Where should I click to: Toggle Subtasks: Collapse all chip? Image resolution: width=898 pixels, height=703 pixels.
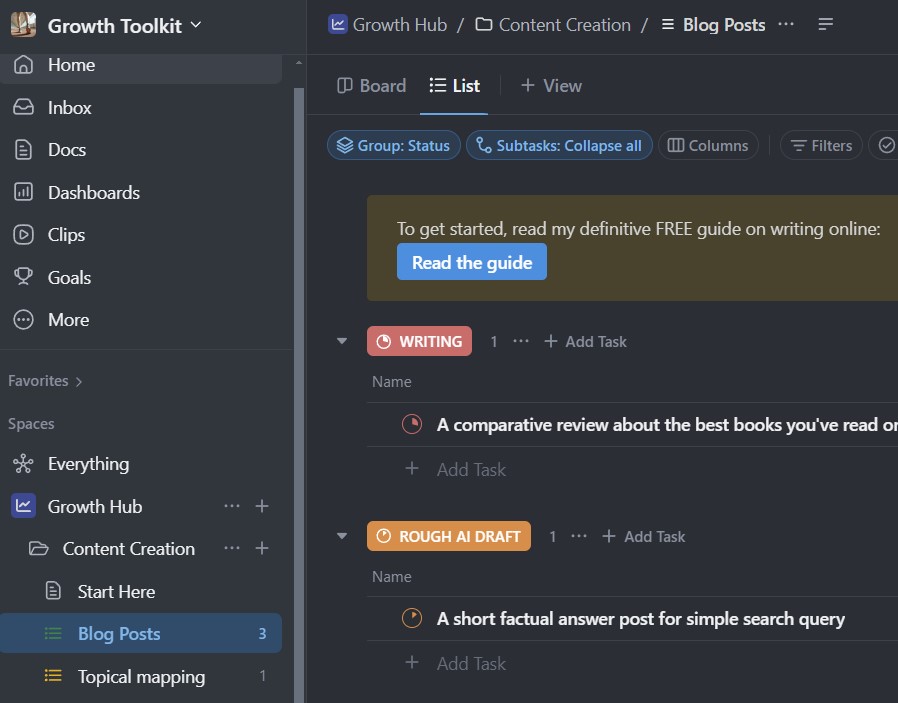tap(559, 146)
